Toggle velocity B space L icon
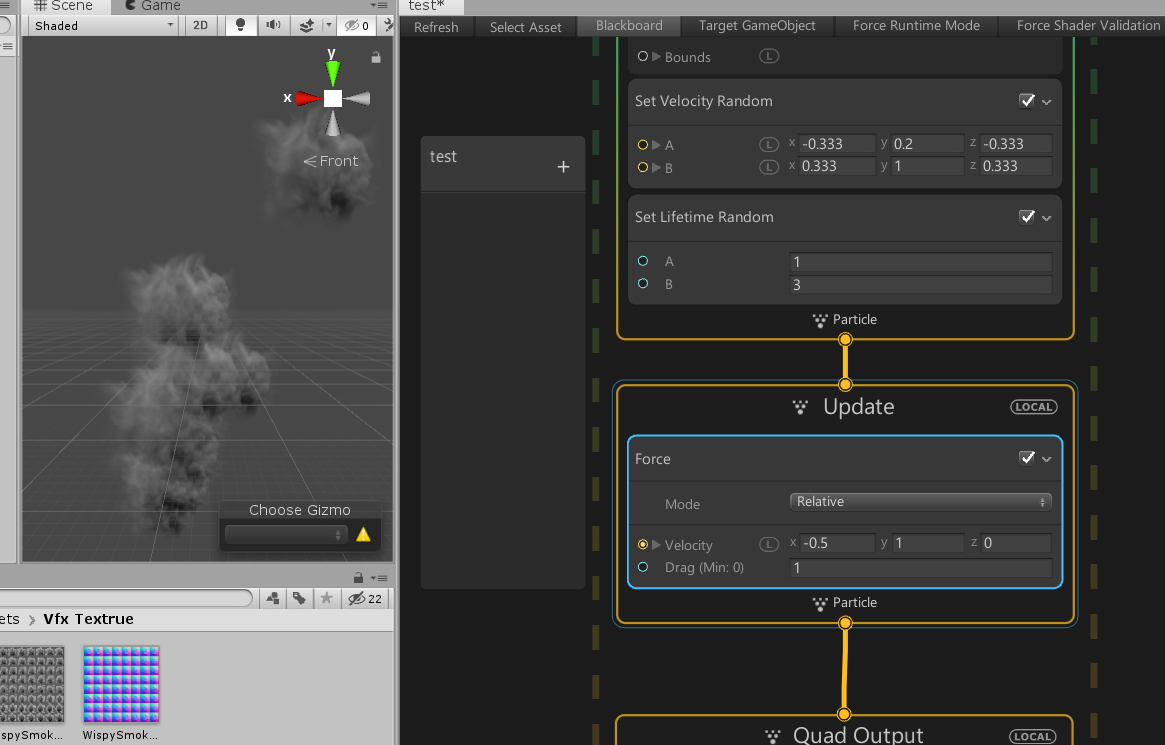Image resolution: width=1165 pixels, height=745 pixels. tap(769, 167)
